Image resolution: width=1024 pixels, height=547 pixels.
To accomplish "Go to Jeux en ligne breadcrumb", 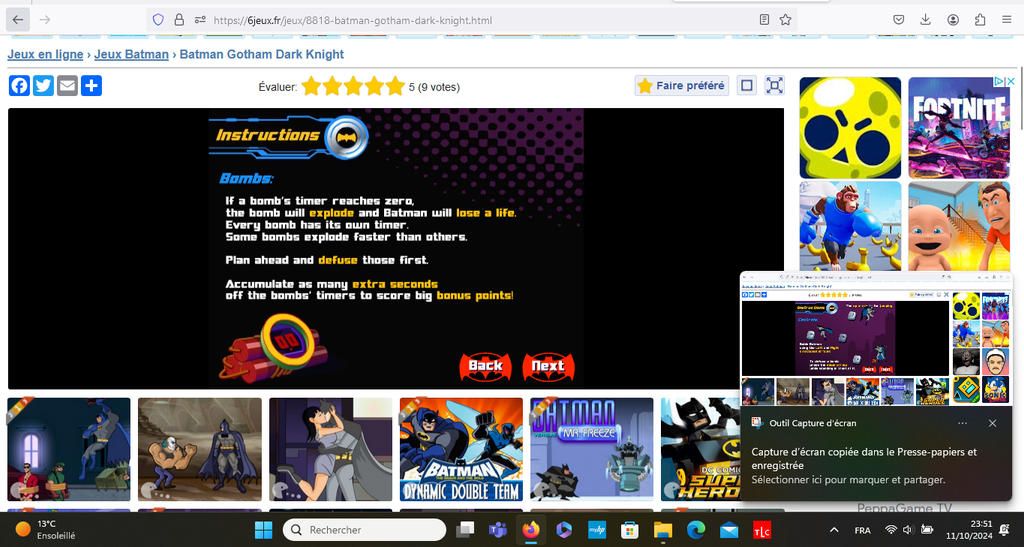I will click(45, 54).
